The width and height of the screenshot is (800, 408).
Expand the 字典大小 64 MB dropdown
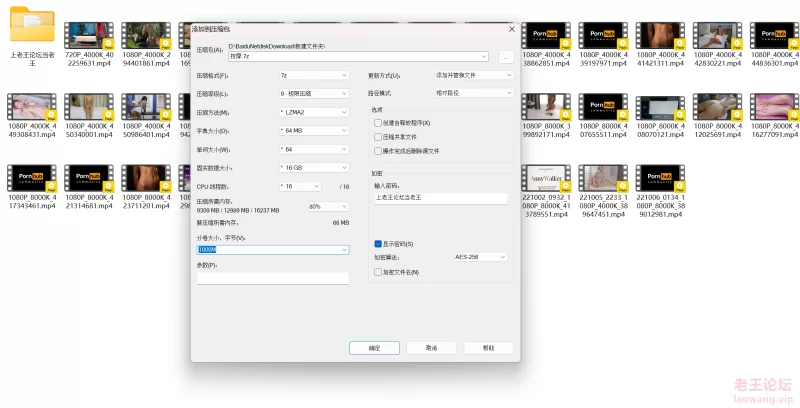314,131
